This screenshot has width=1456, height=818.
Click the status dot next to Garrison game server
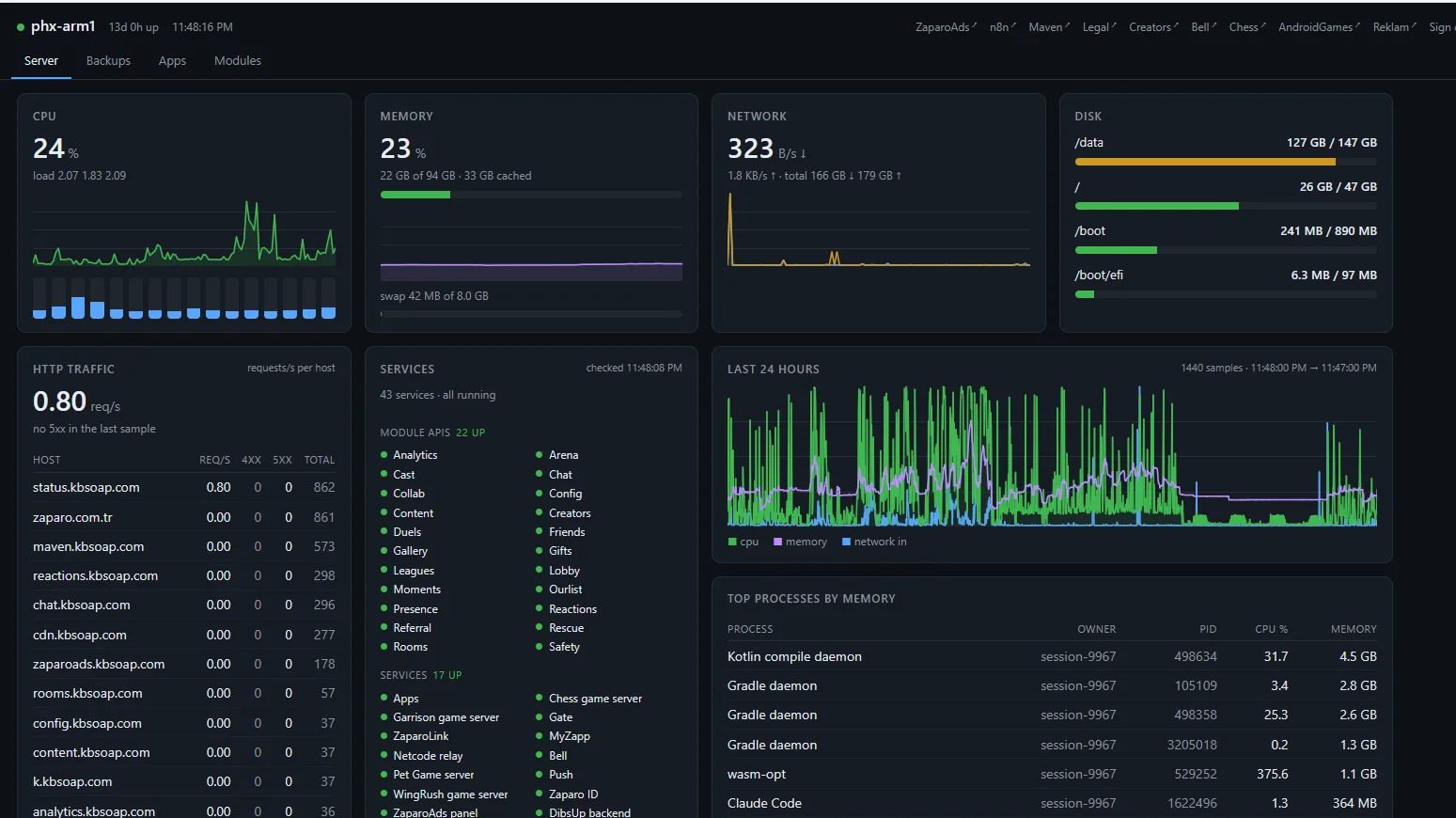coord(384,717)
